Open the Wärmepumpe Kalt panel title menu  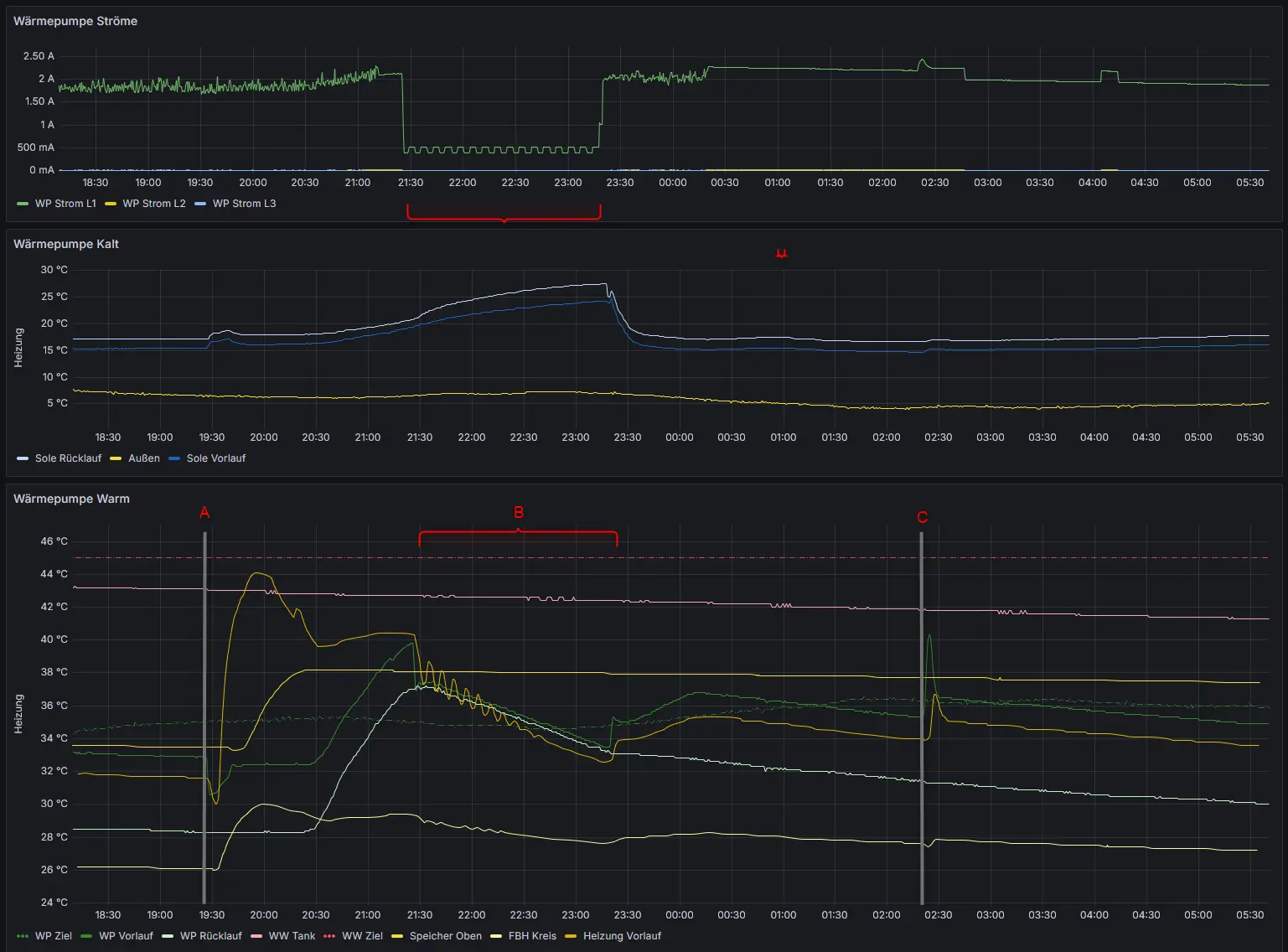[x=66, y=244]
